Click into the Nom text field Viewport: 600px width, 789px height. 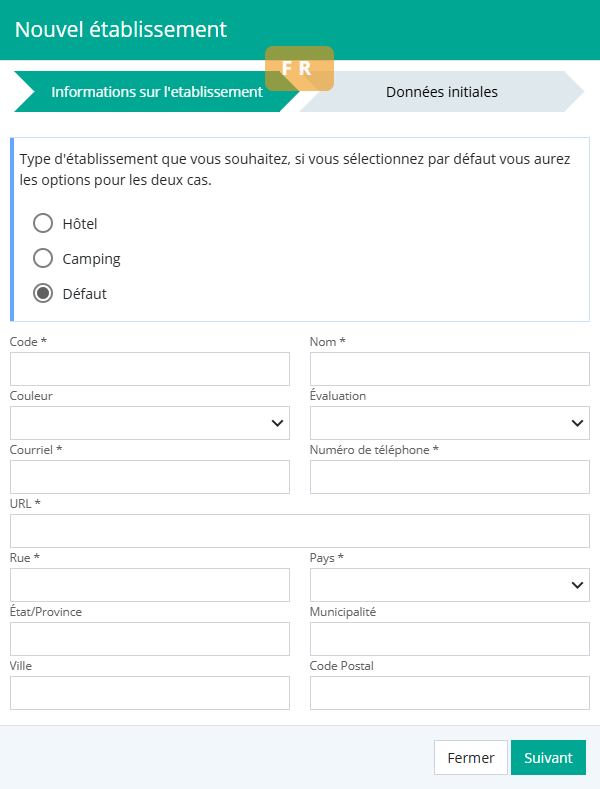coord(450,369)
